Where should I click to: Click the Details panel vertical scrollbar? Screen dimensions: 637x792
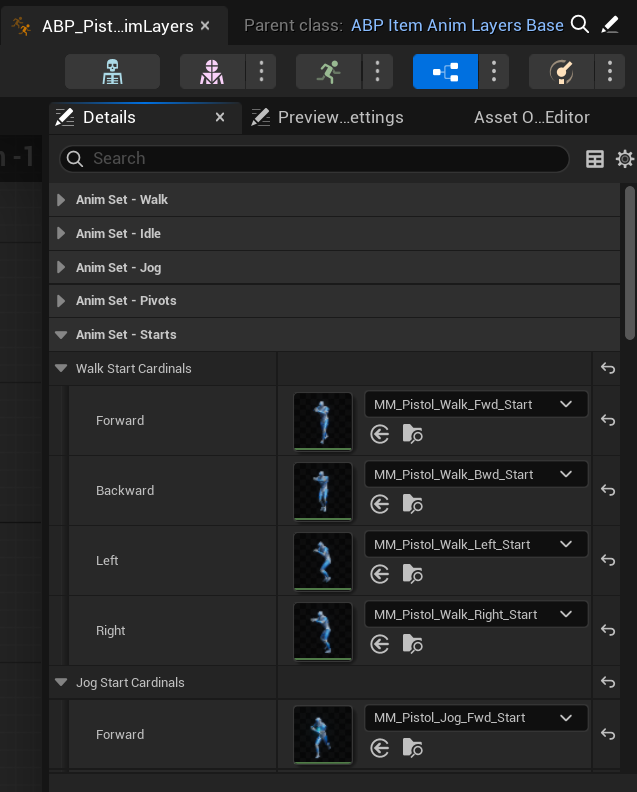629,263
